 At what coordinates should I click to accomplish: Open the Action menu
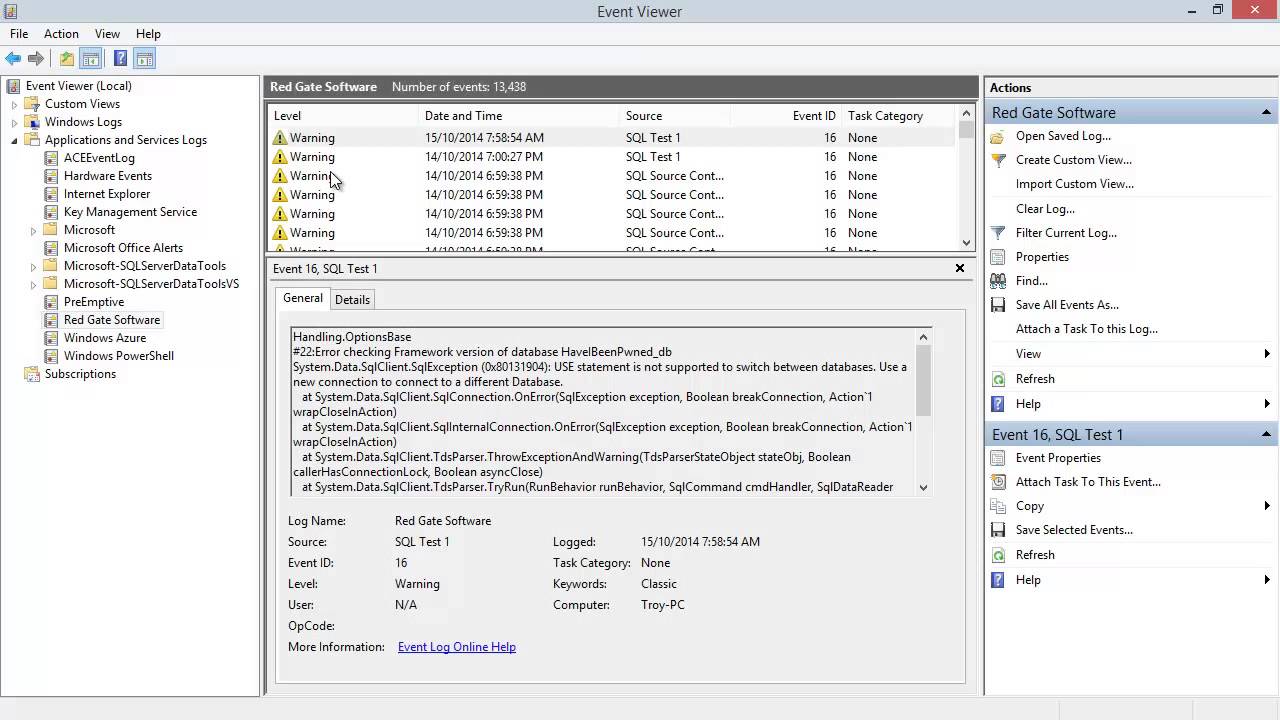[61, 34]
